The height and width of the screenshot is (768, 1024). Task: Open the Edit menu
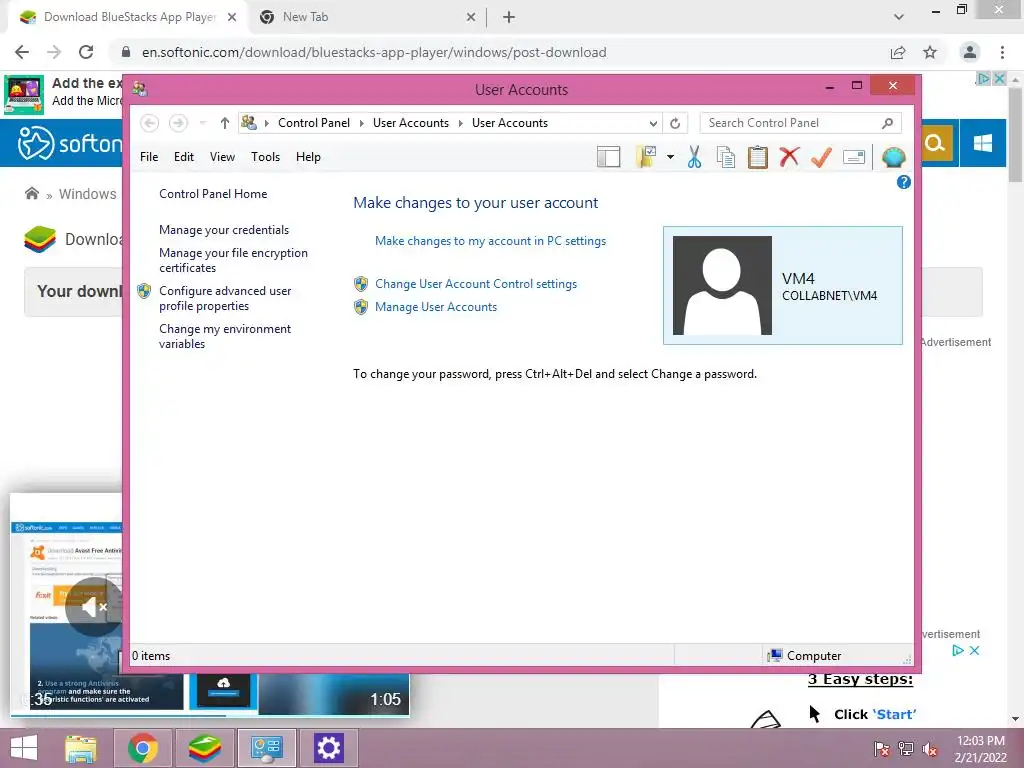click(184, 157)
